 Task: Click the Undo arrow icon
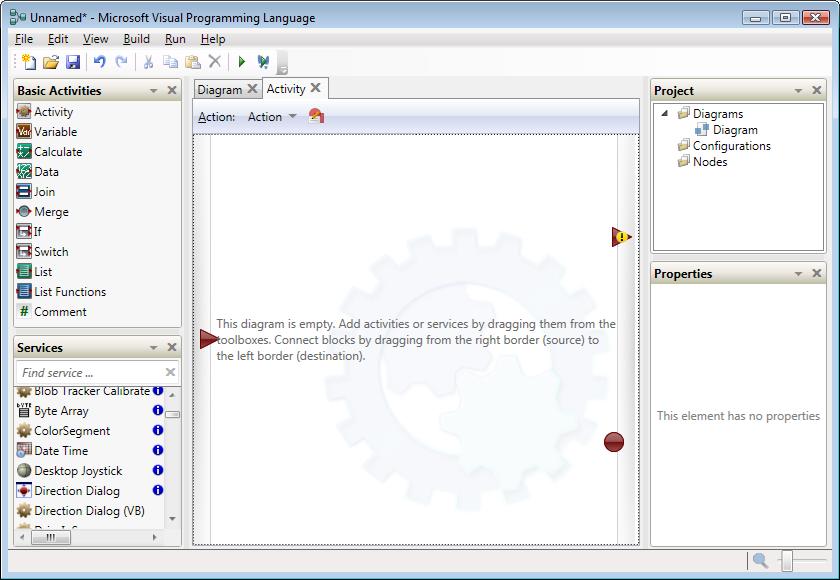pos(100,62)
